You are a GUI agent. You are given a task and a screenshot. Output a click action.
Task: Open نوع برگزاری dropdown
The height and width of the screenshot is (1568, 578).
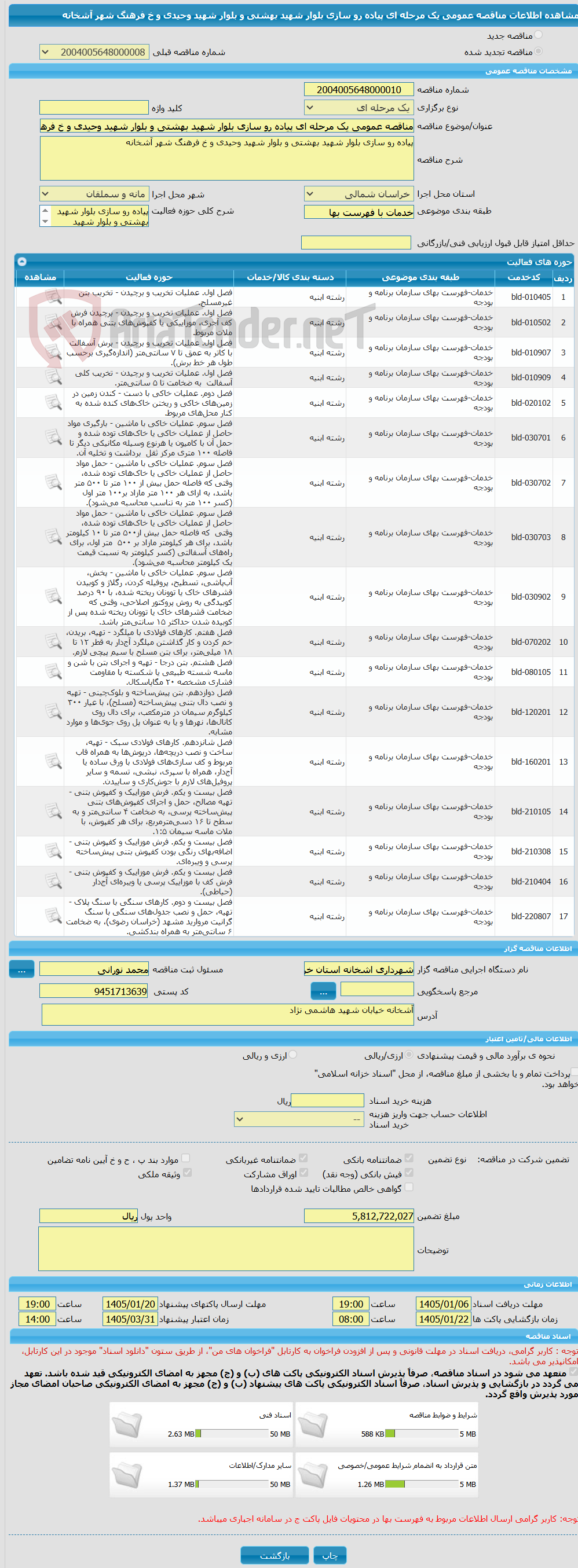coord(358,108)
